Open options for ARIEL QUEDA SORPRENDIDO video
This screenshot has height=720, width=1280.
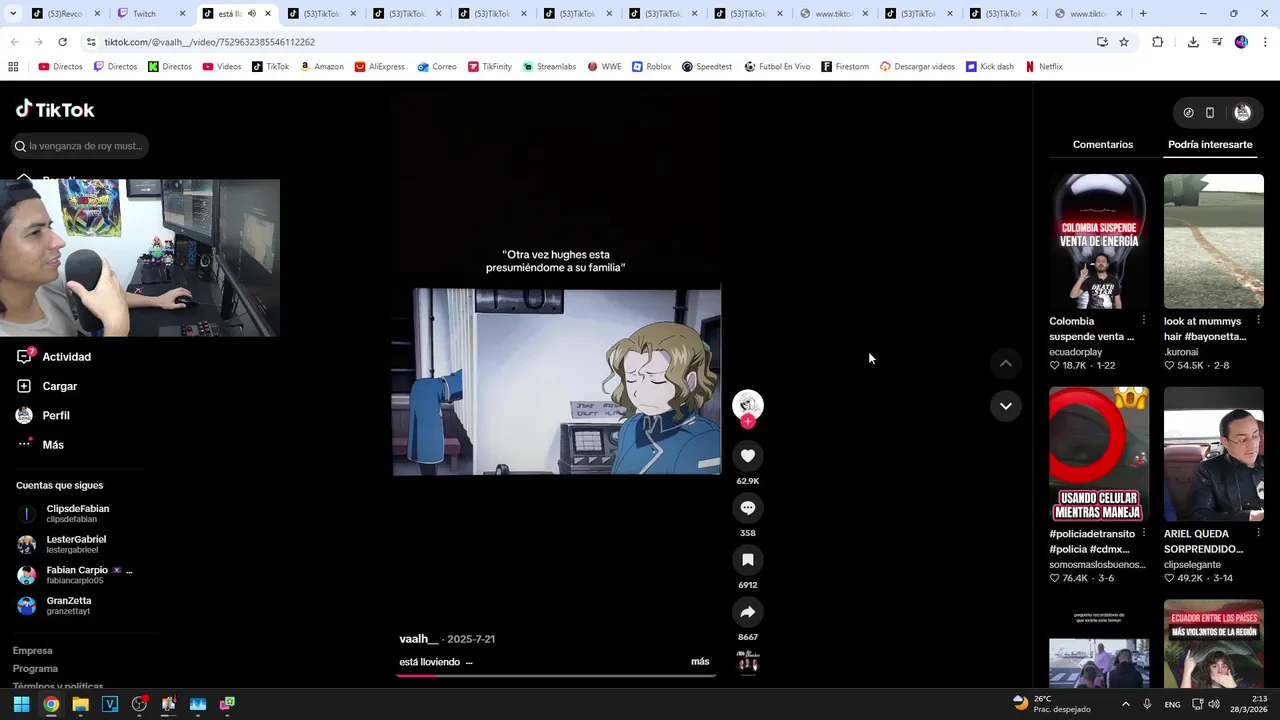pos(1258,533)
